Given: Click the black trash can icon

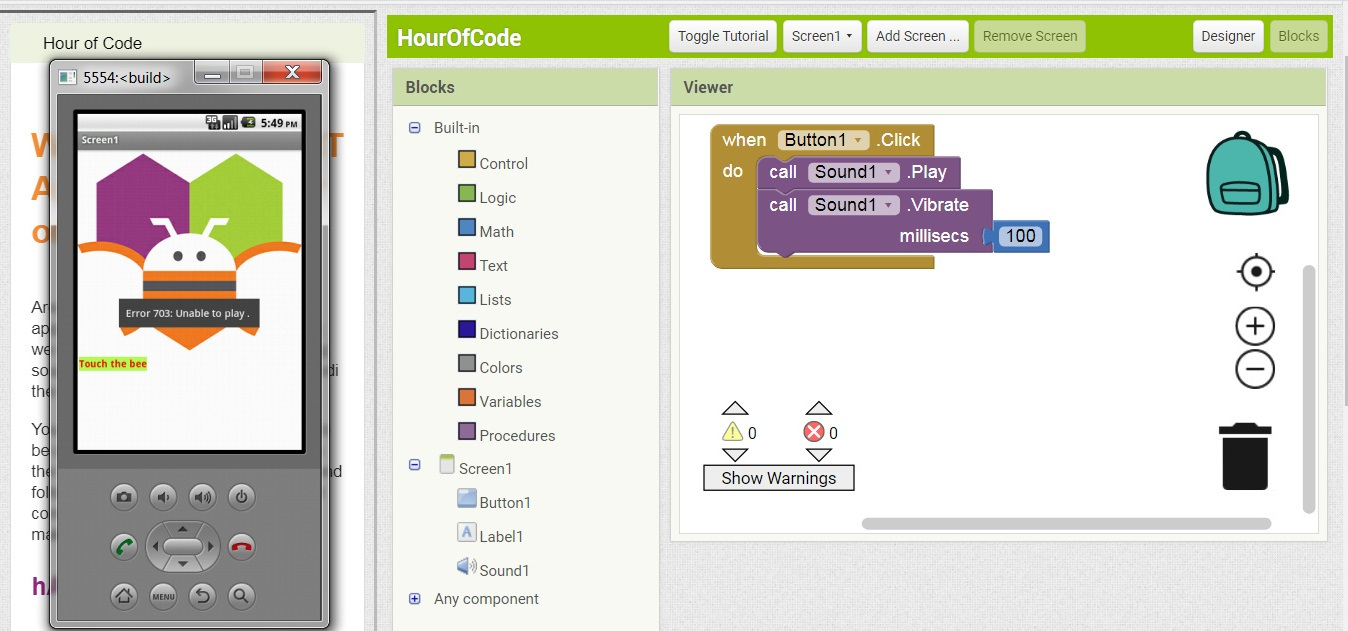Looking at the screenshot, I should coord(1245,456).
